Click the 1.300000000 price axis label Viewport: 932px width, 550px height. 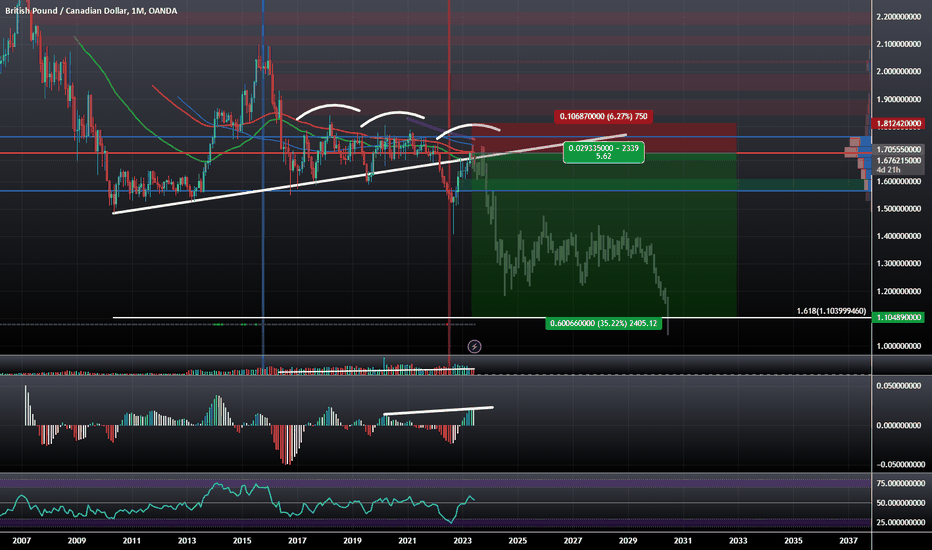click(x=898, y=263)
